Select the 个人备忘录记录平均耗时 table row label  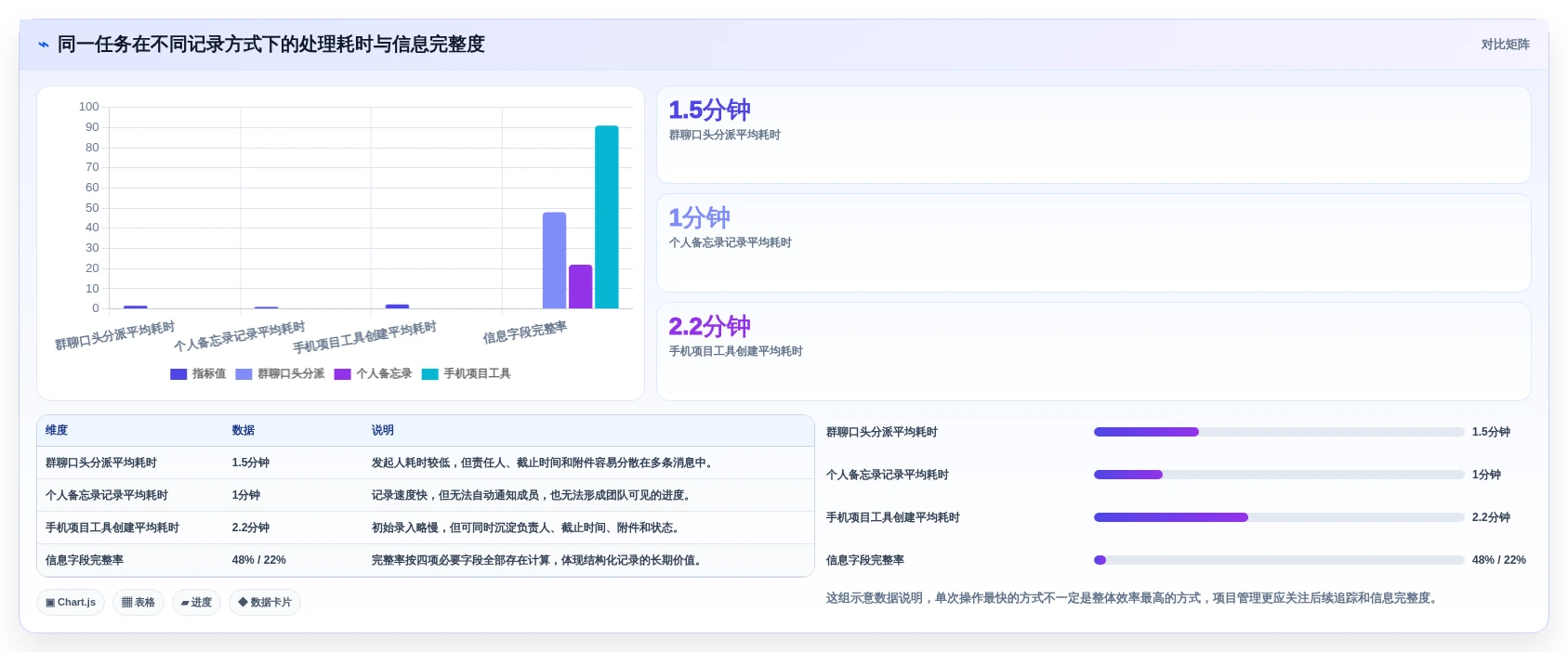[x=107, y=495]
